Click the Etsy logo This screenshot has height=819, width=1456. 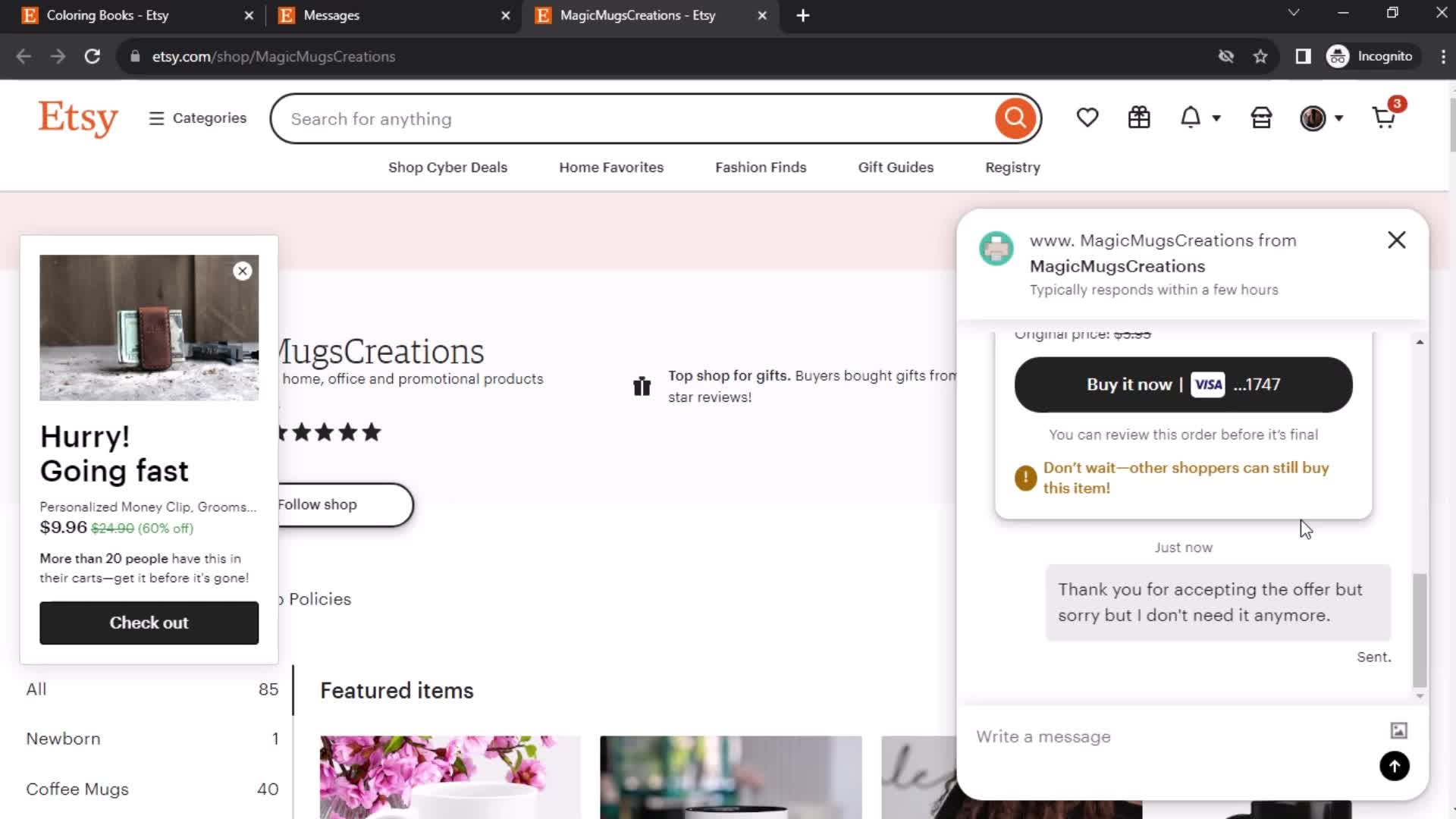pos(78,118)
